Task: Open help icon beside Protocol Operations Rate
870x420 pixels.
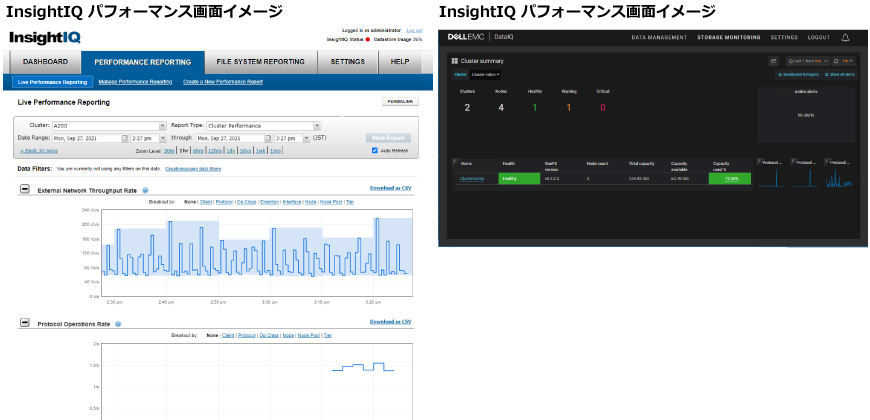Action: pyautogui.click(x=118, y=324)
